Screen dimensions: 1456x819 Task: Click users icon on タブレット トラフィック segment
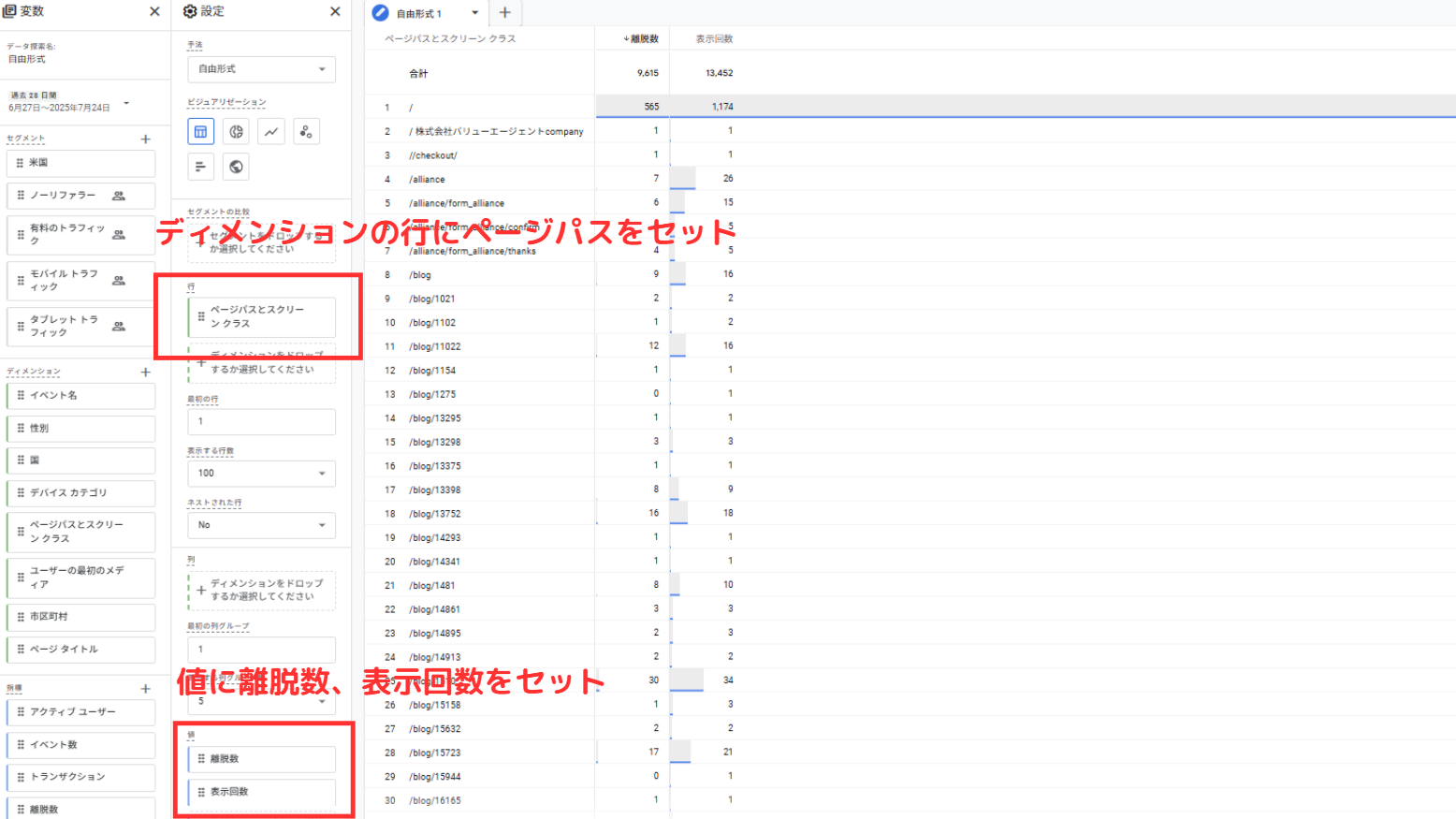pyautogui.click(x=119, y=326)
